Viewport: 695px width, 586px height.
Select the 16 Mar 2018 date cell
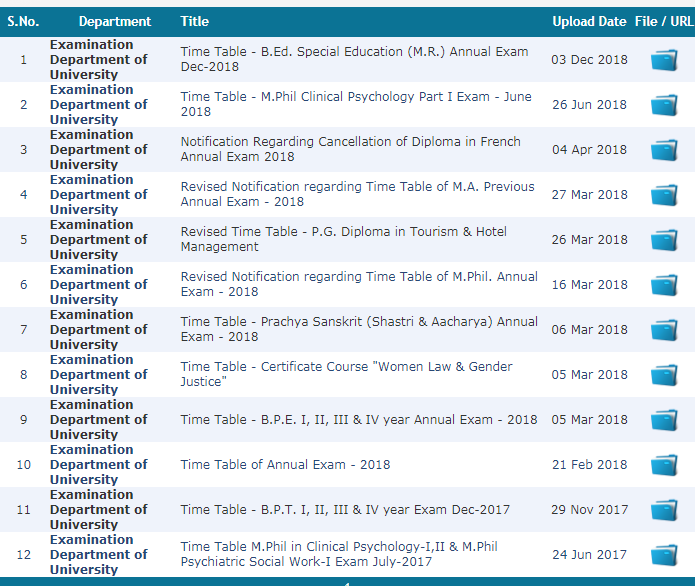pos(589,285)
